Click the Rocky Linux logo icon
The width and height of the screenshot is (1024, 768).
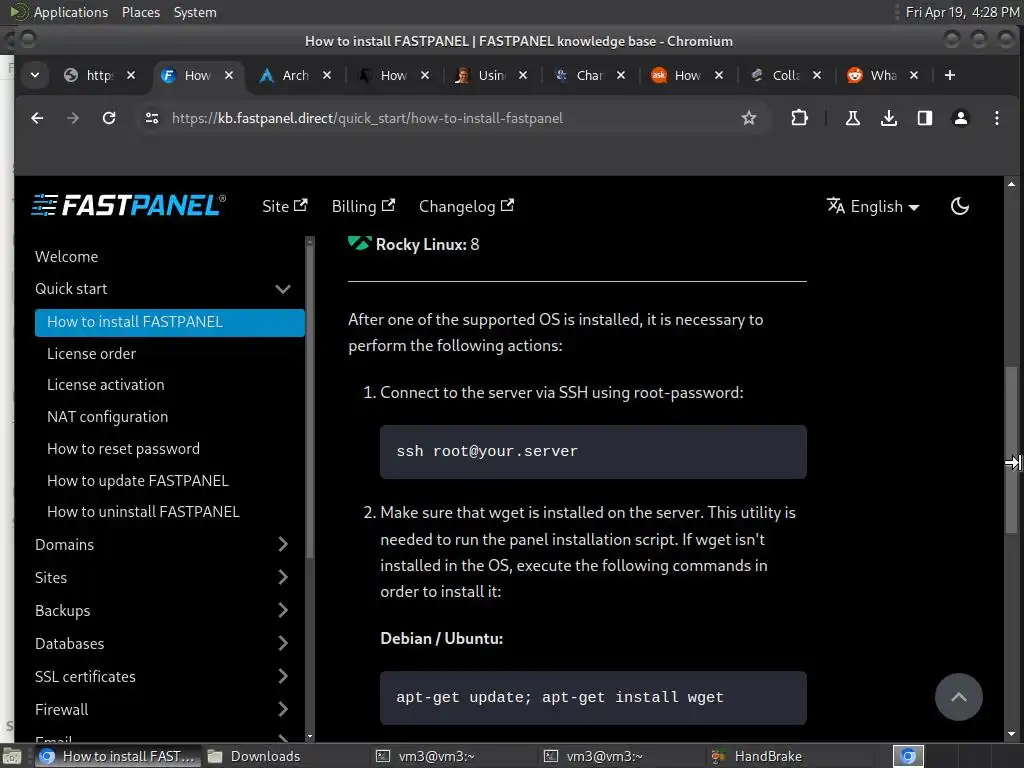(359, 244)
